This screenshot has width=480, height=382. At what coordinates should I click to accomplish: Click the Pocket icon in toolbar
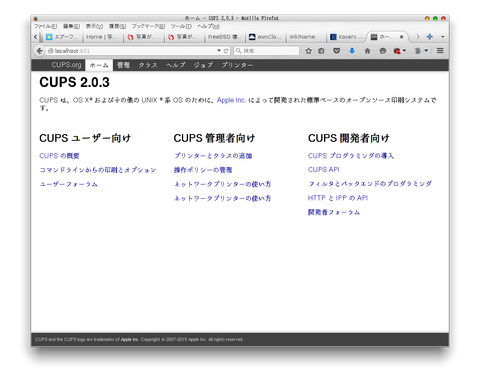pos(337,51)
